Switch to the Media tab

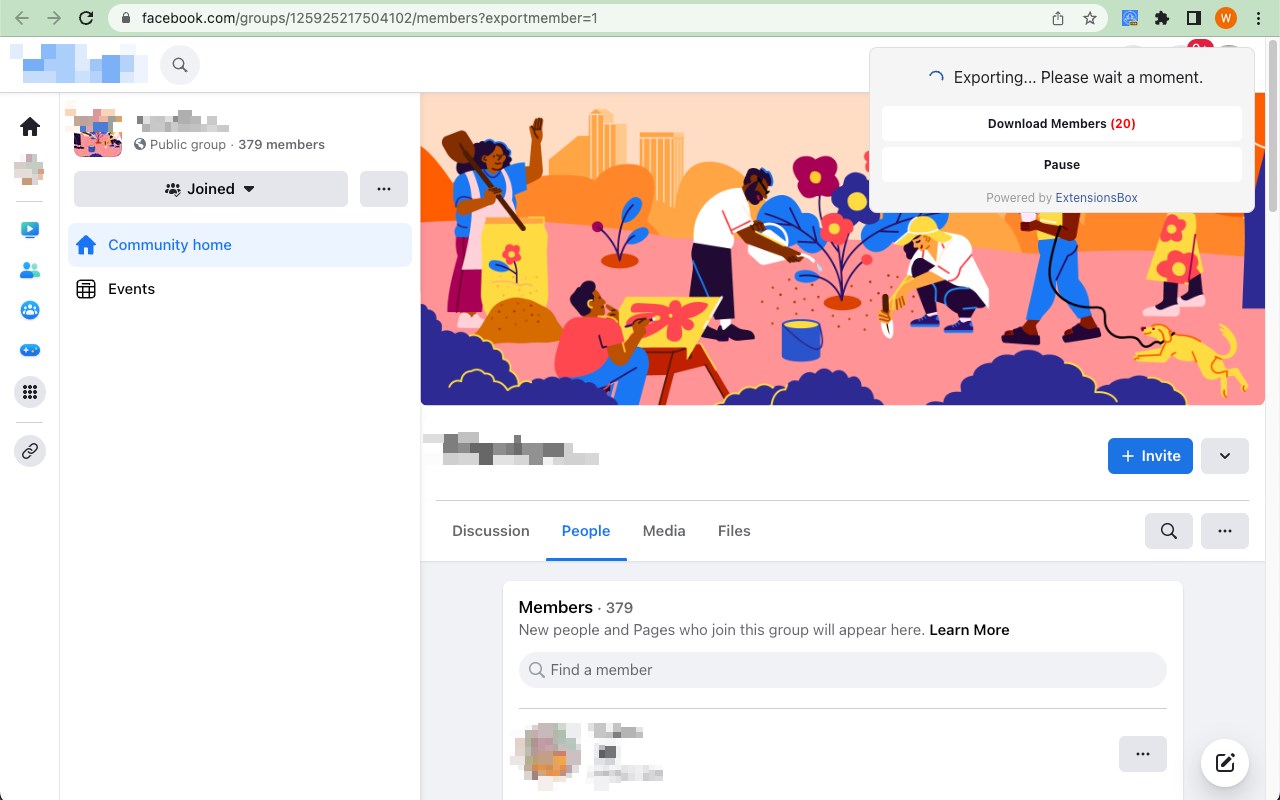[x=664, y=531]
